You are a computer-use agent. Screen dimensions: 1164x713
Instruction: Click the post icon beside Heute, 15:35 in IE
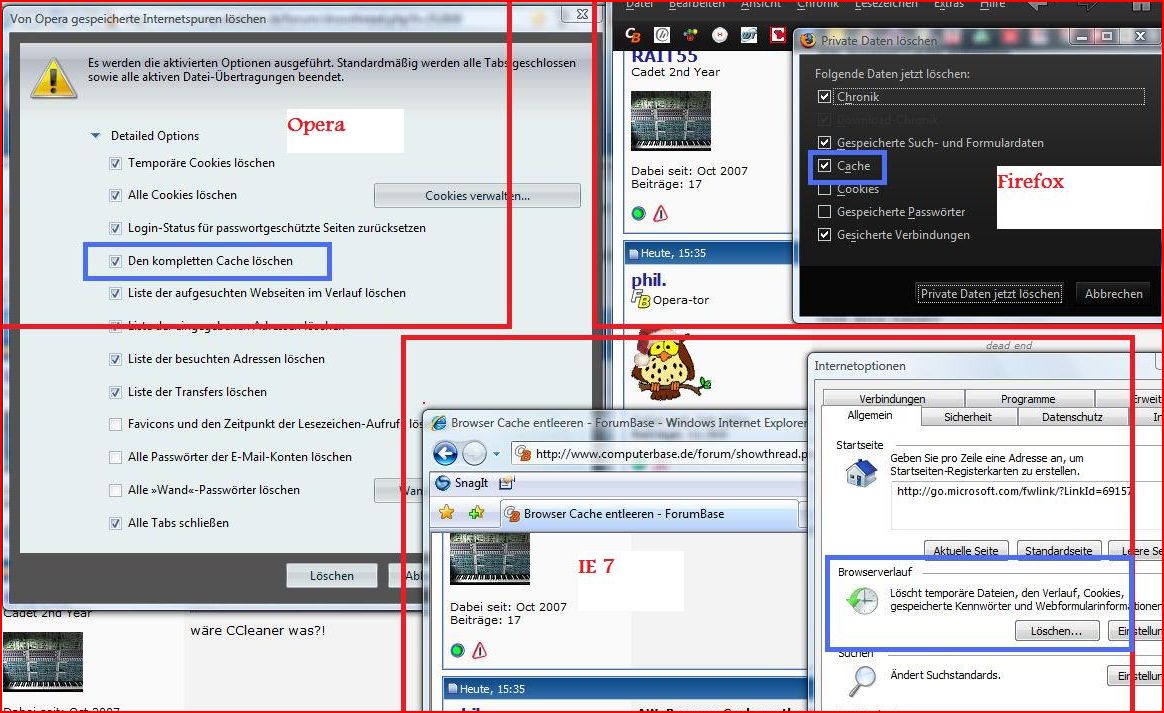tap(452, 689)
